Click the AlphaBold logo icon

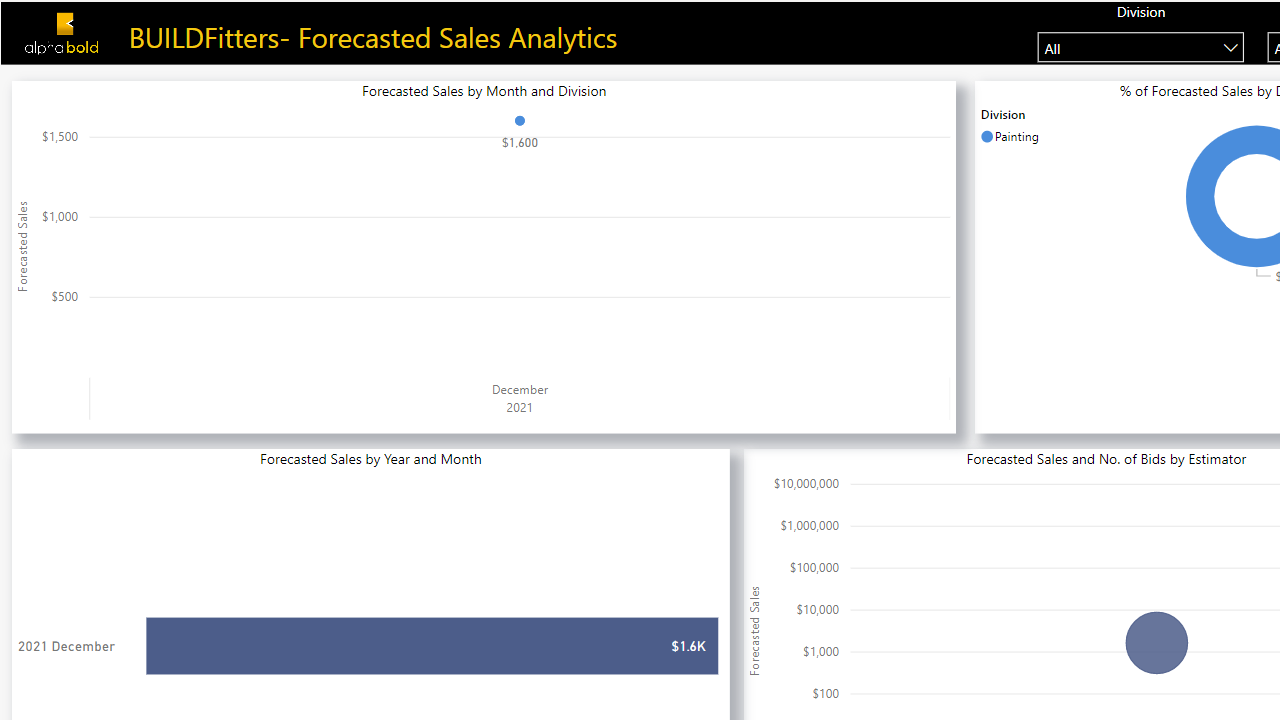62,33
